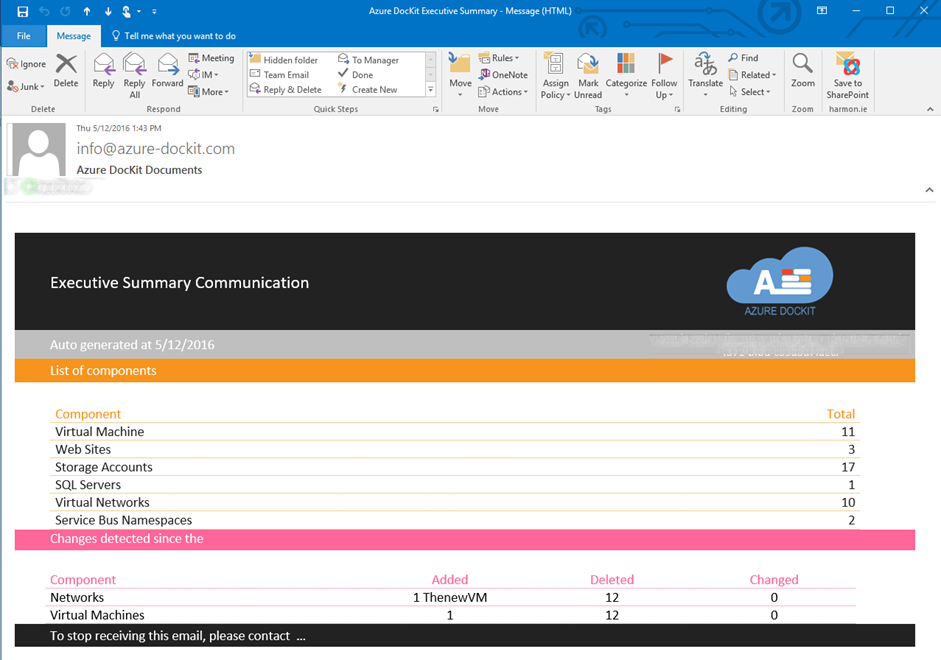Click the Find tool
This screenshot has width=941, height=660.
(744, 58)
